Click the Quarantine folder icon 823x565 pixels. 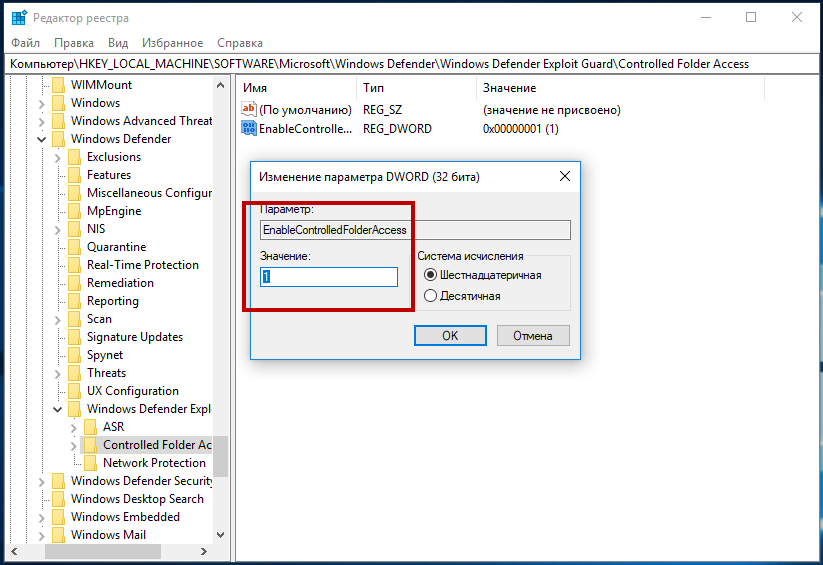pyautogui.click(x=75, y=246)
